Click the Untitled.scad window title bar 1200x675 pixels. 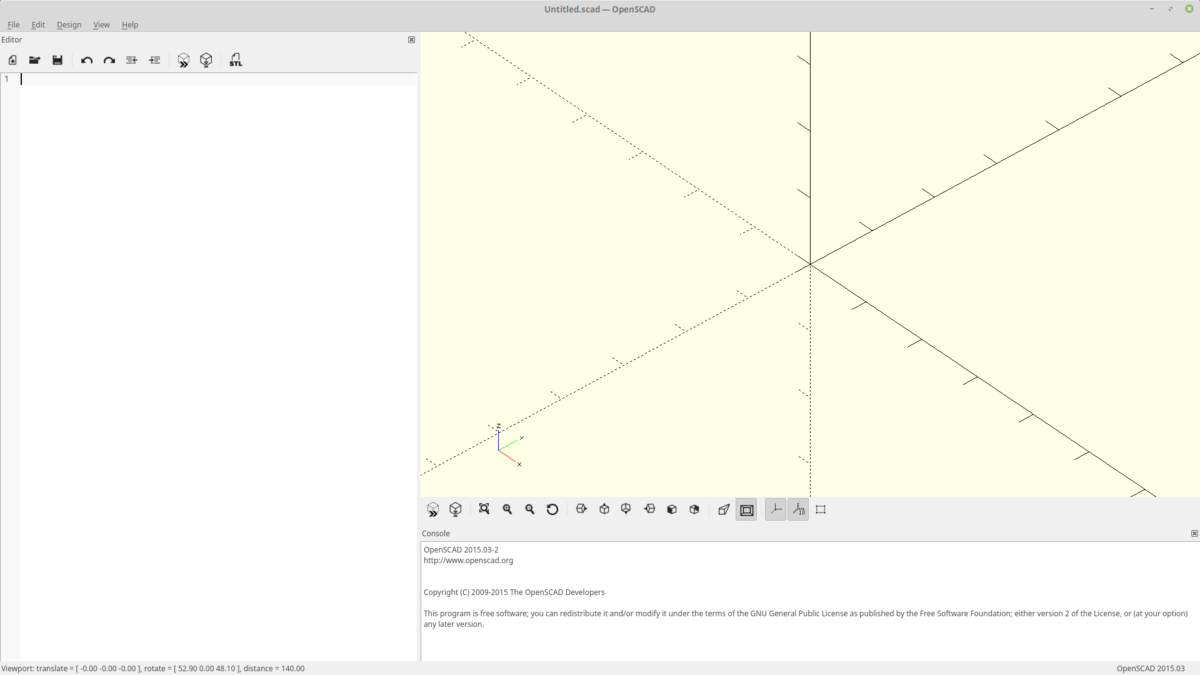point(600,9)
